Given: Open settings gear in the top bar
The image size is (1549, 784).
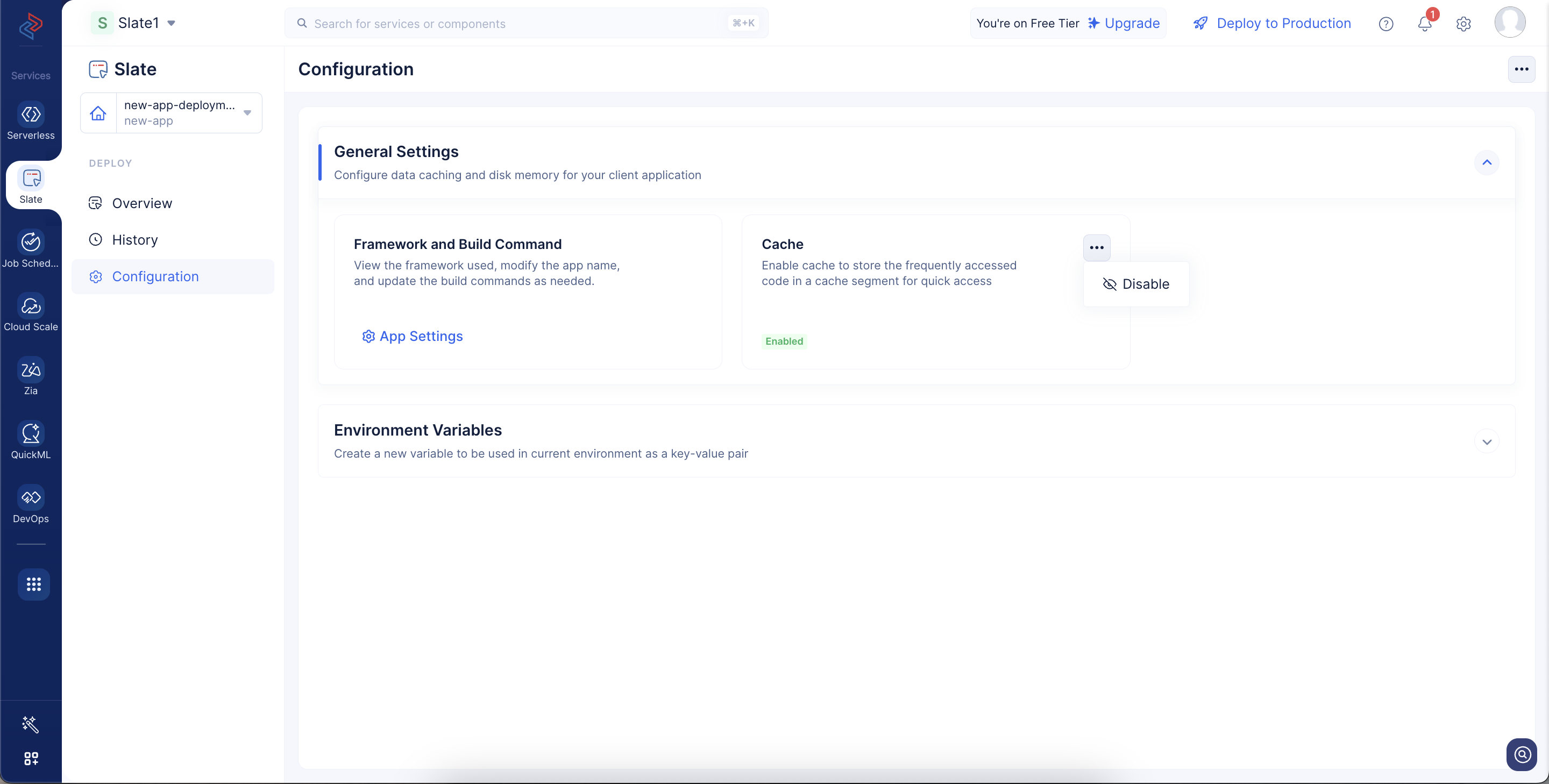Looking at the screenshot, I should [1463, 24].
